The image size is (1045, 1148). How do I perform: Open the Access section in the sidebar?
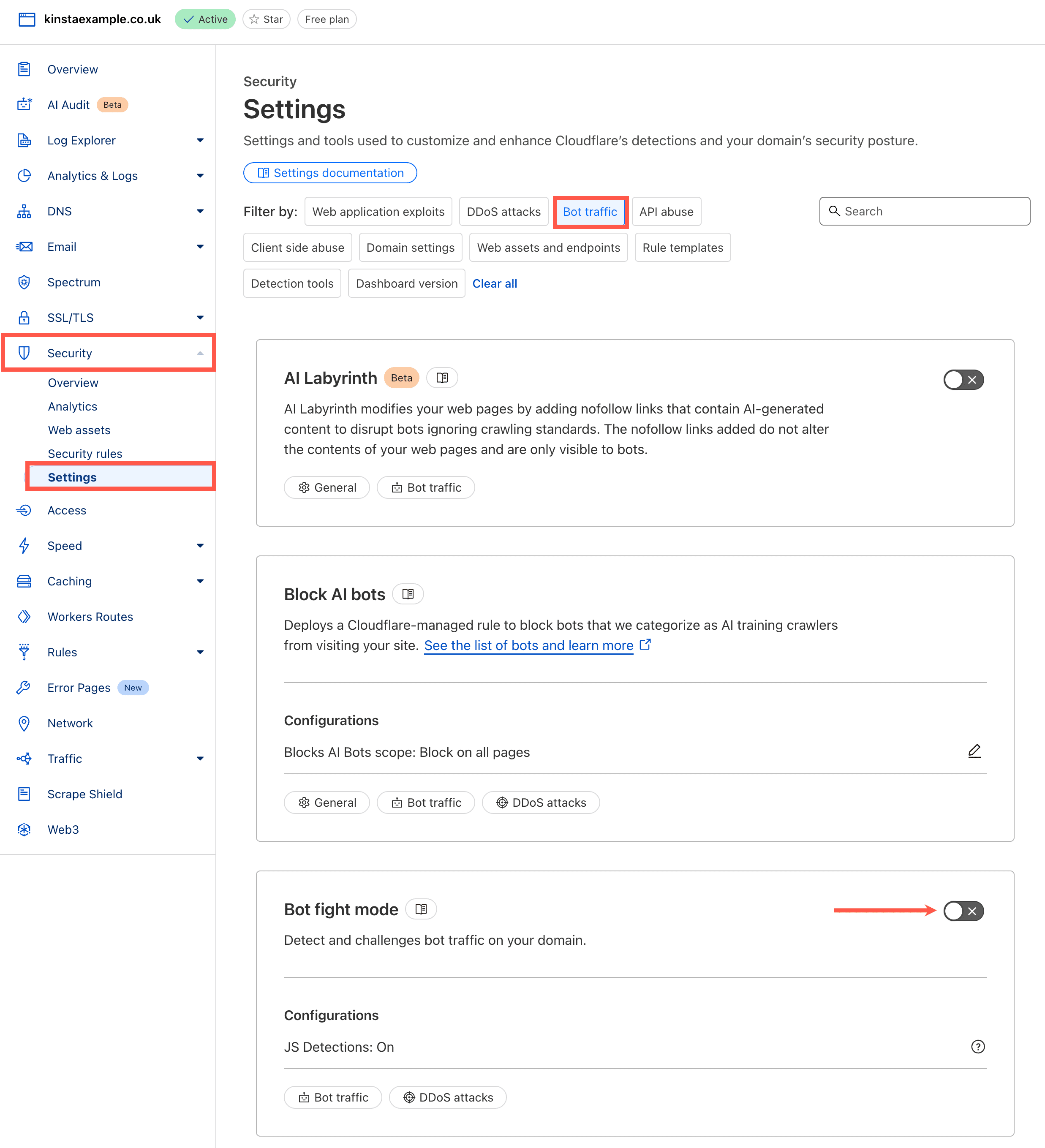(x=67, y=510)
